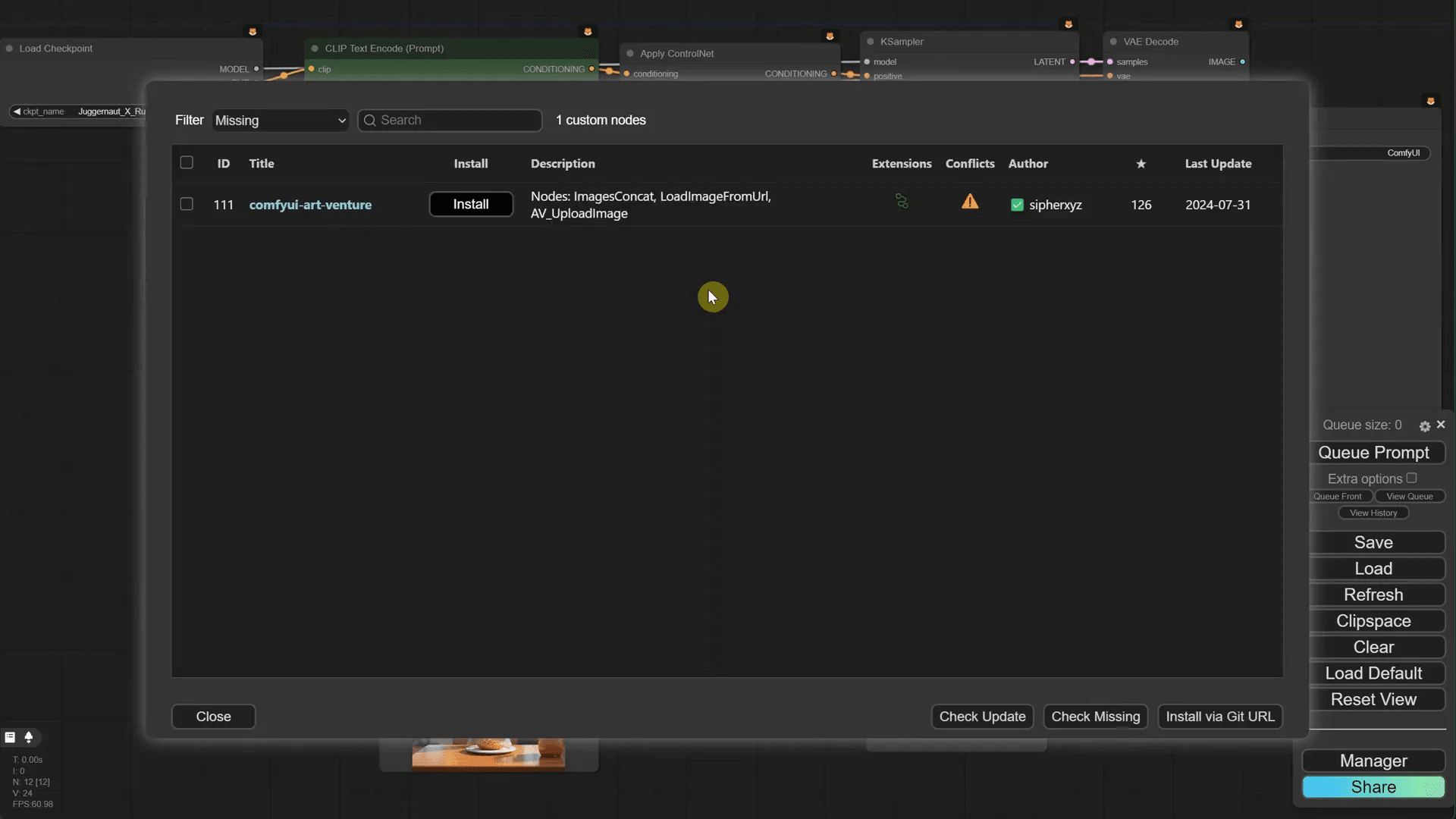Click the verified author badge next to sipherxyz

[1017, 205]
